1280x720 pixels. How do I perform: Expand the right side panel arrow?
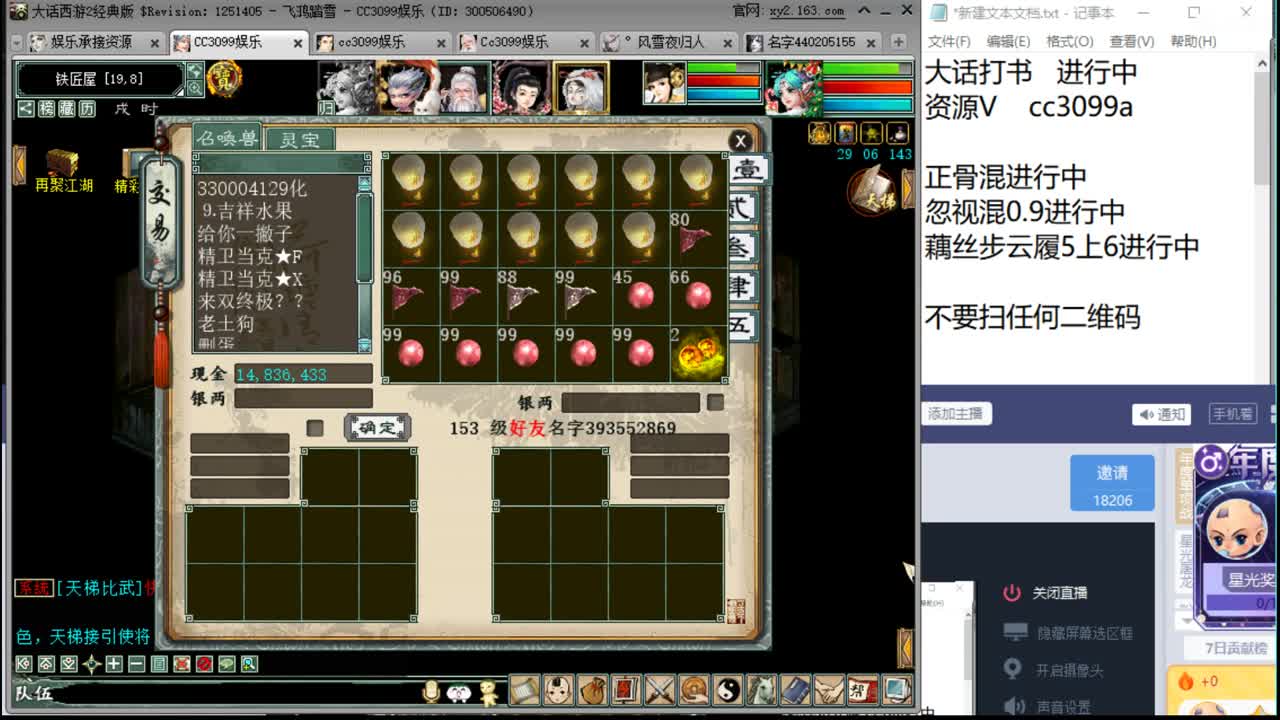tap(907, 189)
